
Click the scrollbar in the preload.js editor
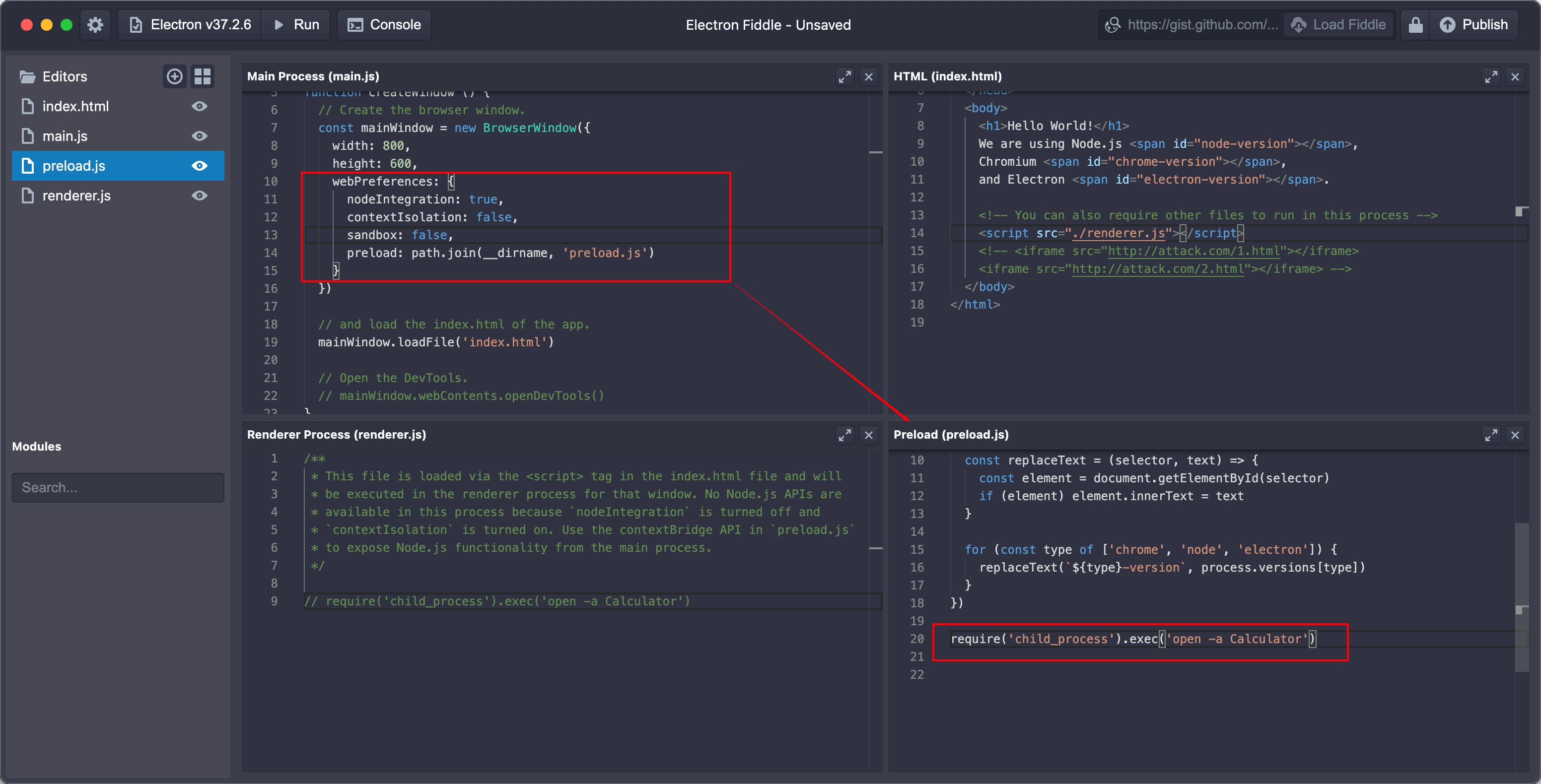pos(1522,596)
